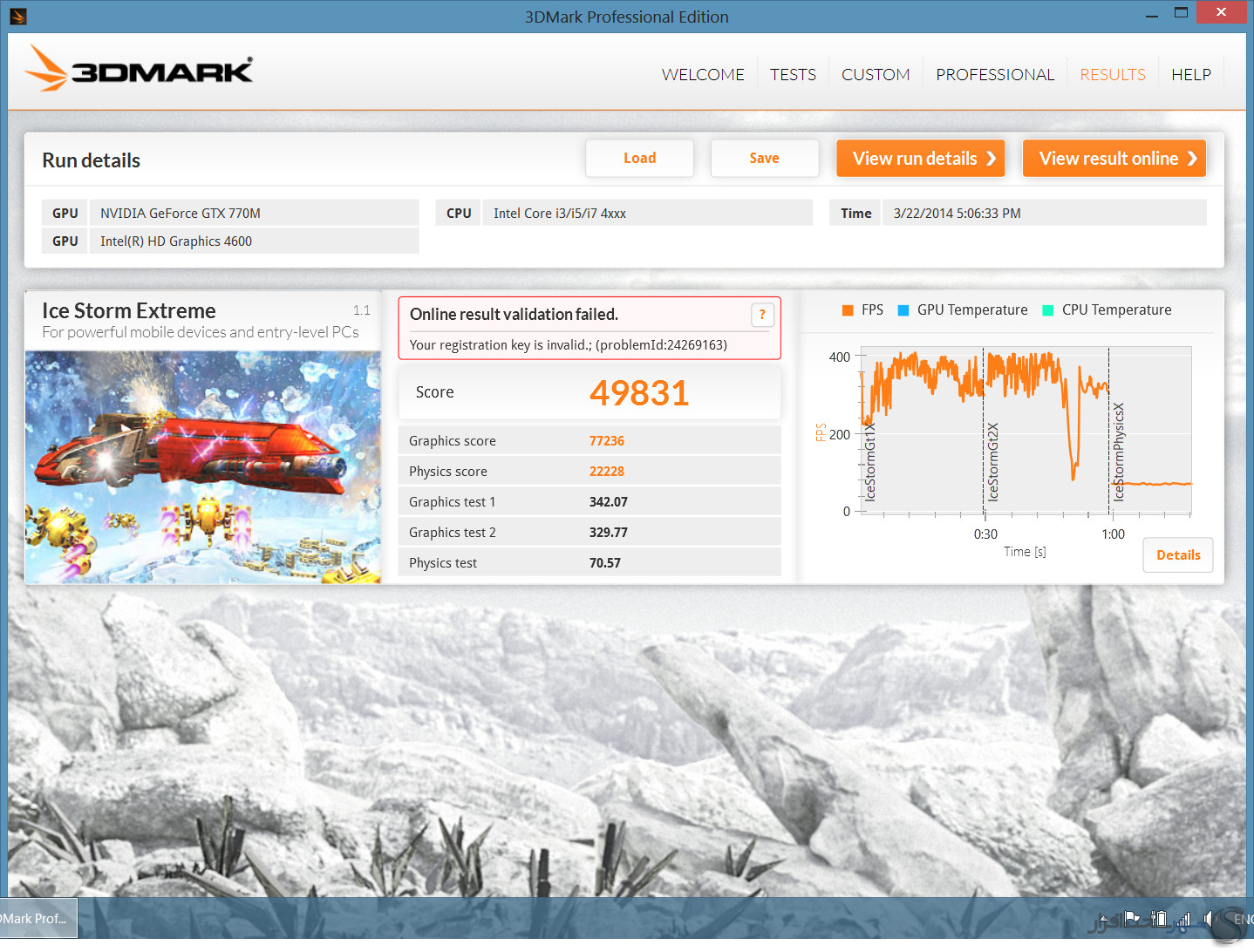This screenshot has height=952, width=1254.
Task: Click the title bar 3DMark app icon
Action: (17, 16)
